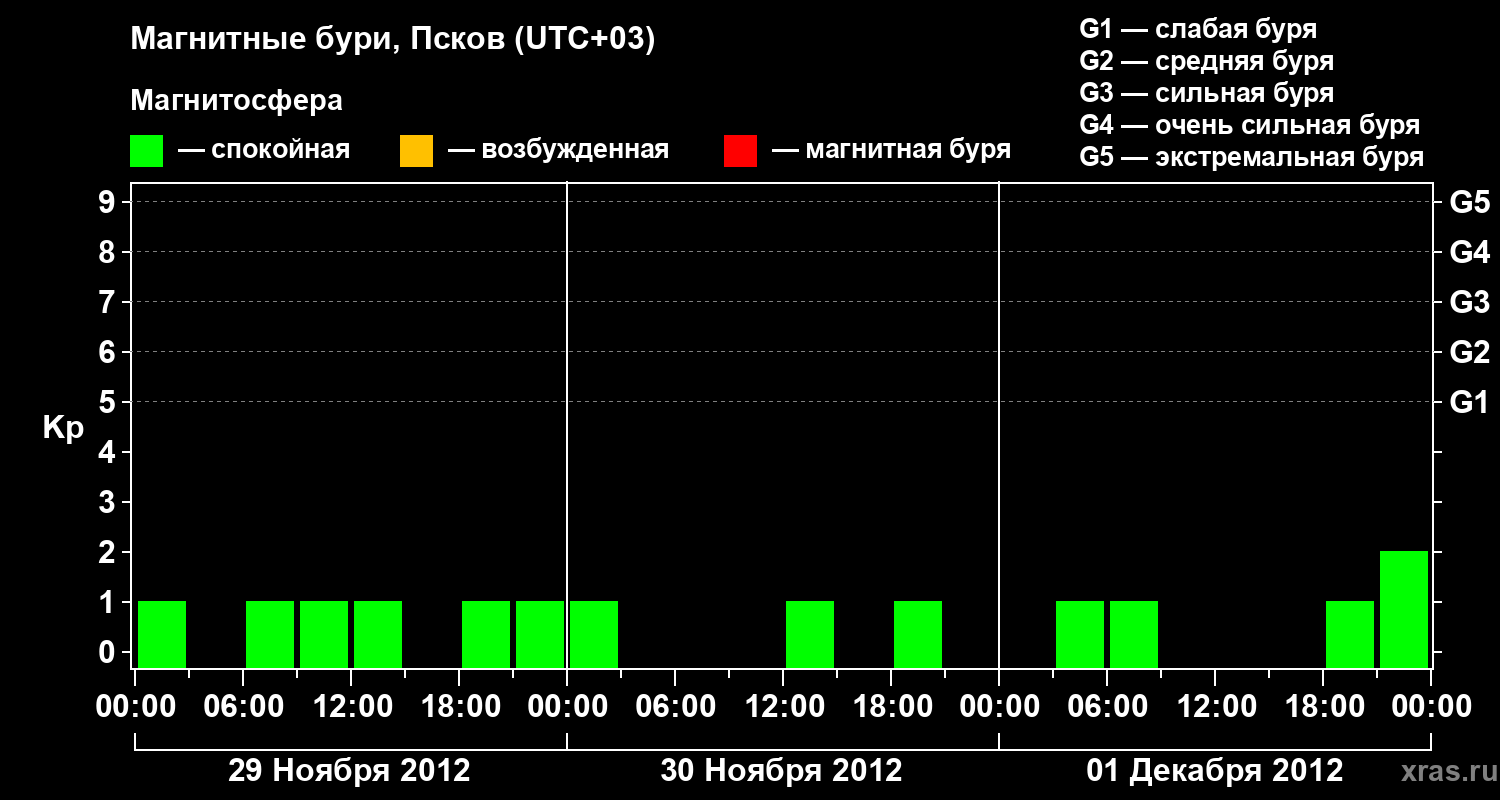Click the 29 Ноября bar at 21:00–00:00

540,634
